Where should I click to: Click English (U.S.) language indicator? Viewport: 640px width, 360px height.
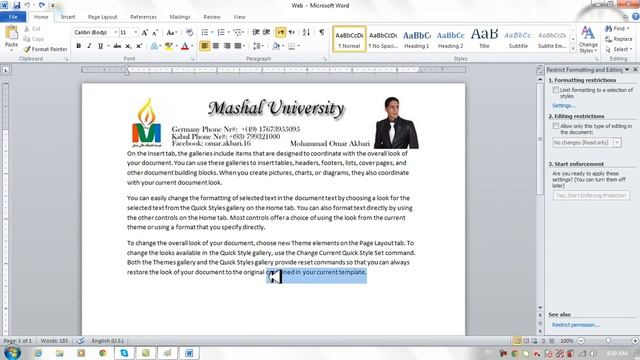click(107, 340)
